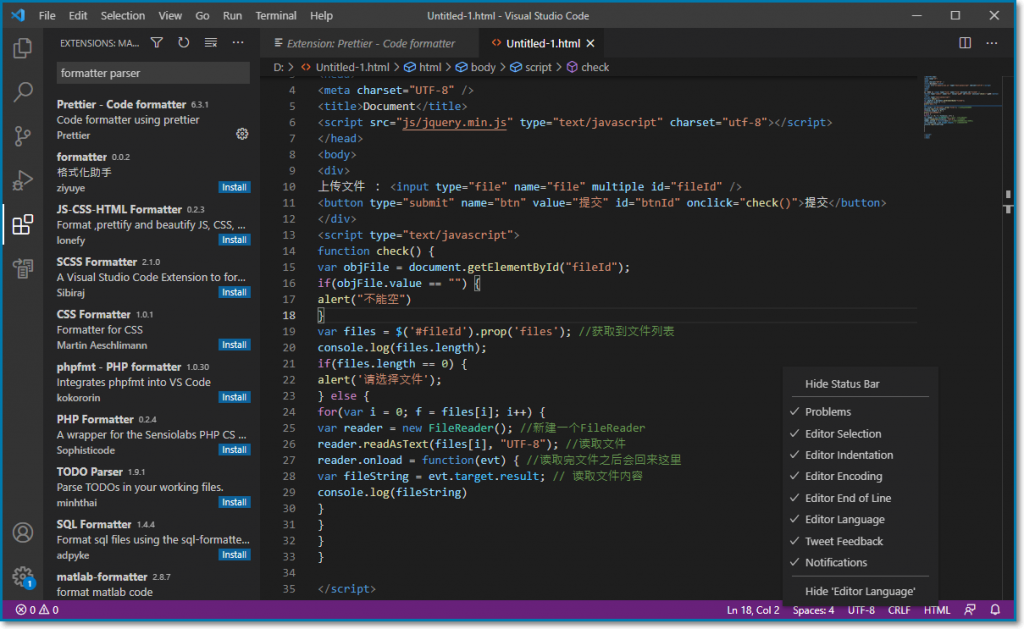Image resolution: width=1024 pixels, height=629 pixels.
Task: Open the Explorer view in activity bar
Action: [x=22, y=48]
